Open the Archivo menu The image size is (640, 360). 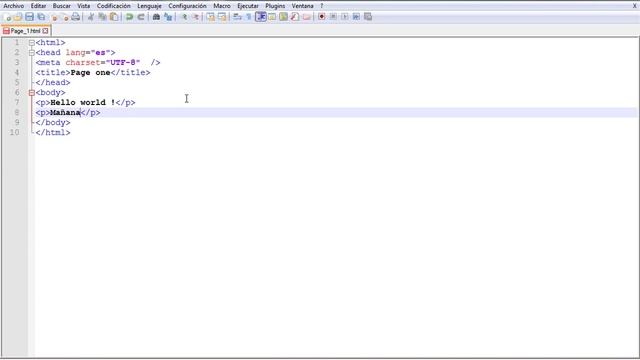click(x=13, y=6)
